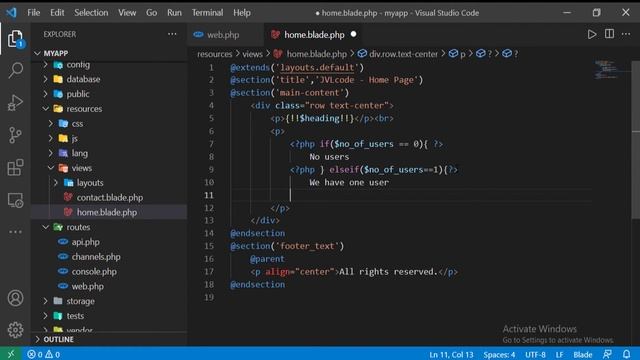
Task: Change 'UTF-8' file encoding
Action: [535, 354]
